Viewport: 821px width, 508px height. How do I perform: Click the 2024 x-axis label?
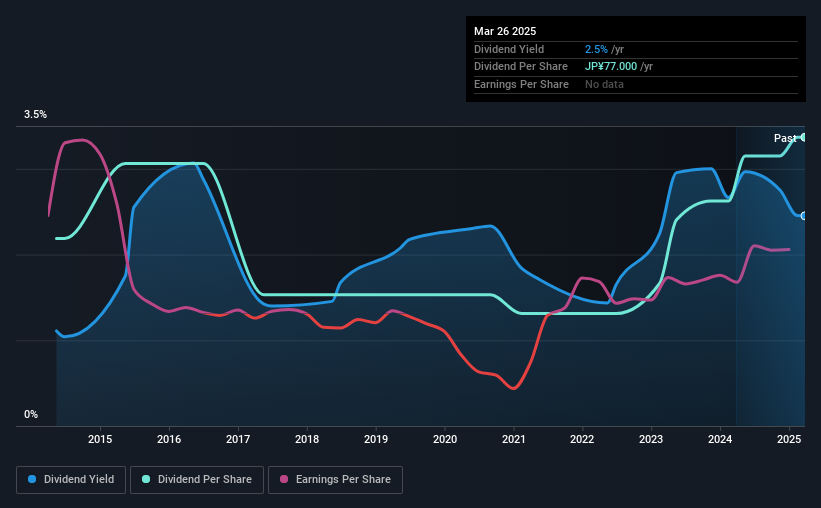(x=720, y=439)
